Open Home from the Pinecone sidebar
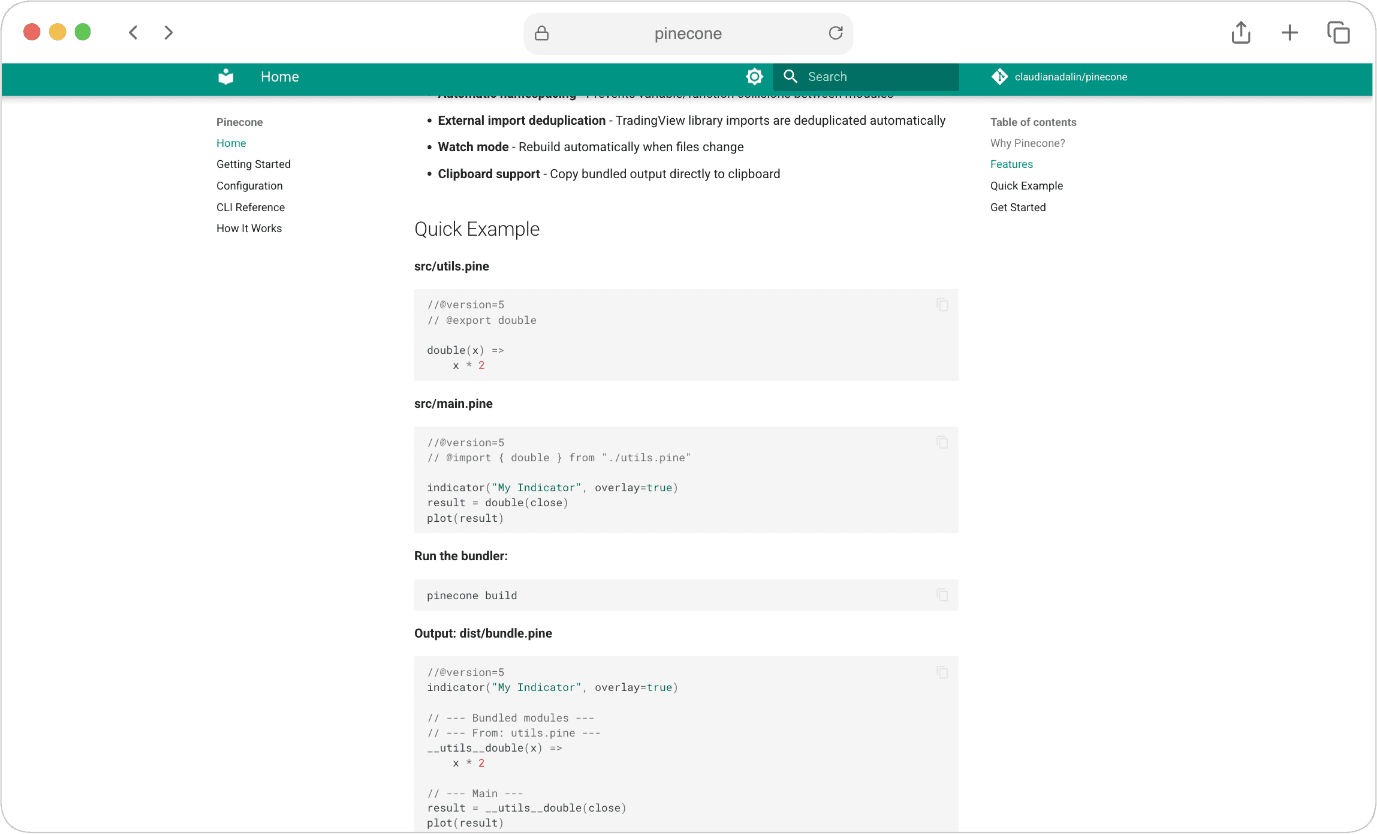The image size is (1377, 834). pyautogui.click(x=230, y=143)
